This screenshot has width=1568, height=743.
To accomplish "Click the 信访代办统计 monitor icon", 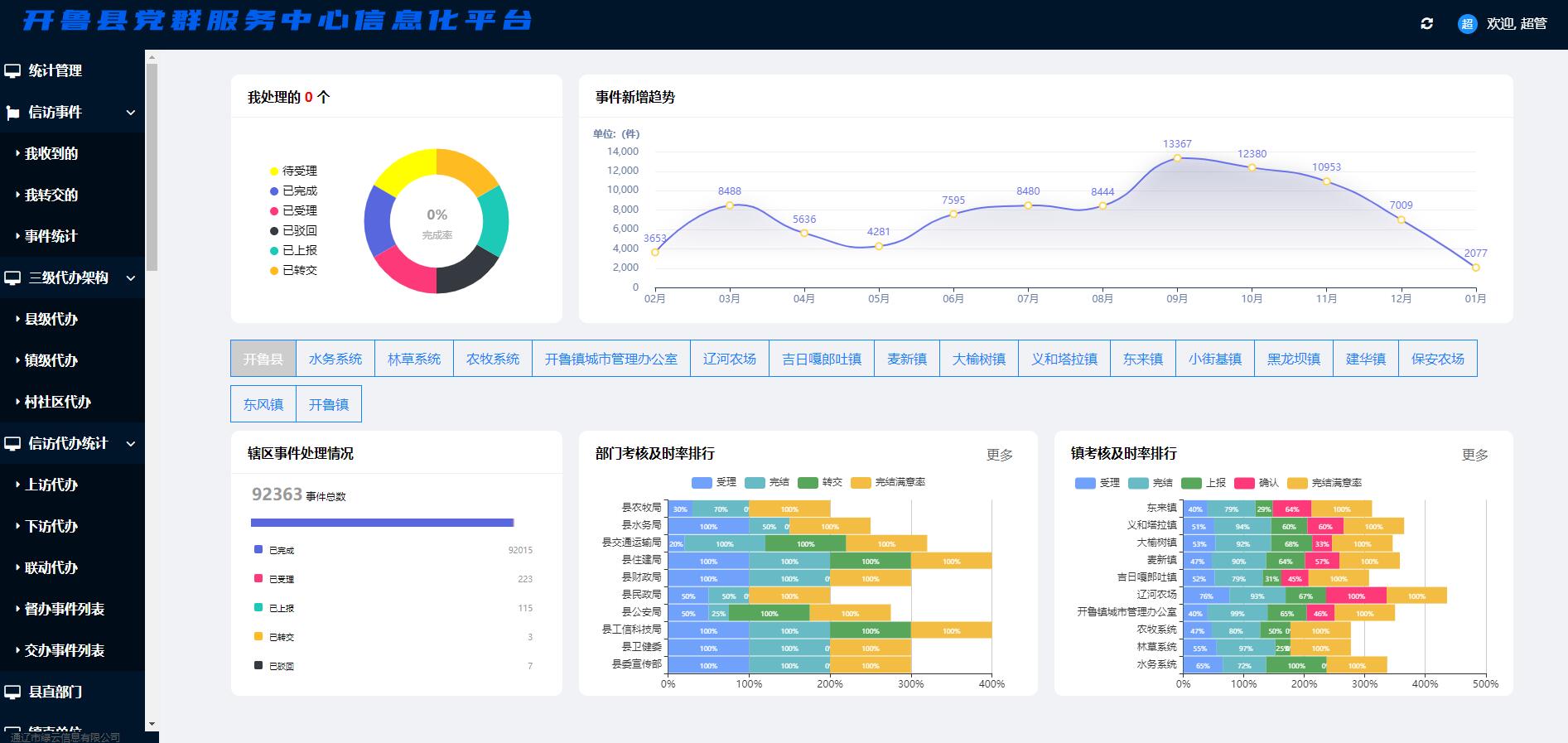I will click(12, 444).
